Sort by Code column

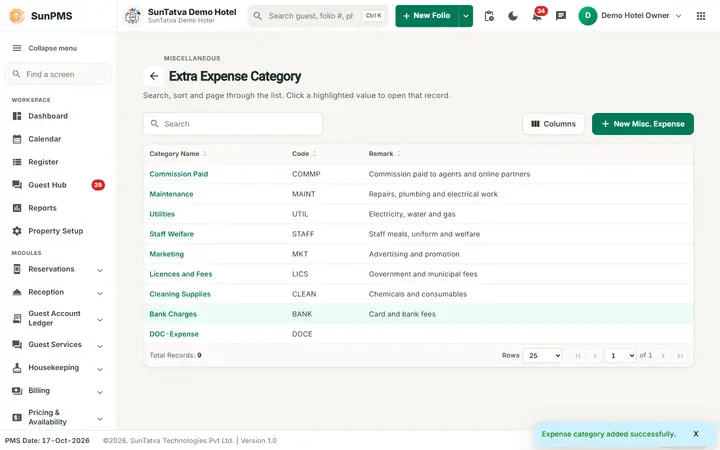pyautogui.click(x=304, y=154)
